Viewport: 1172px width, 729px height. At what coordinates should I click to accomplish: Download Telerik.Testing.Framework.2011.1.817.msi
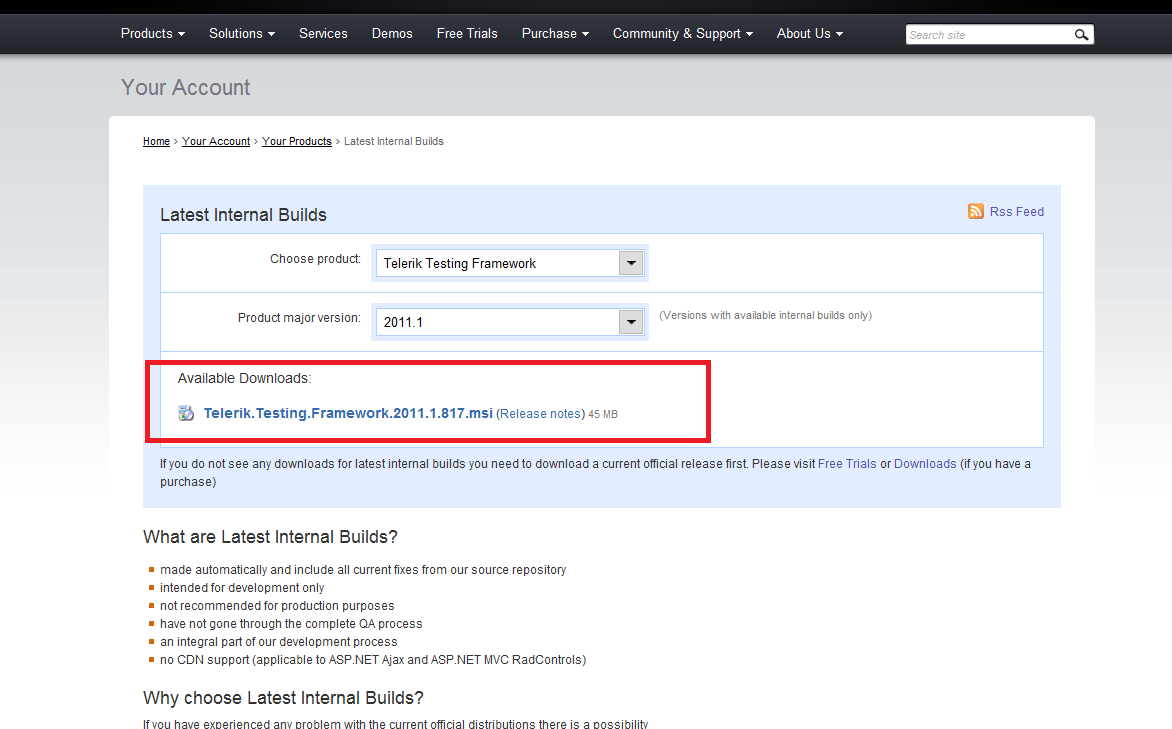click(348, 413)
